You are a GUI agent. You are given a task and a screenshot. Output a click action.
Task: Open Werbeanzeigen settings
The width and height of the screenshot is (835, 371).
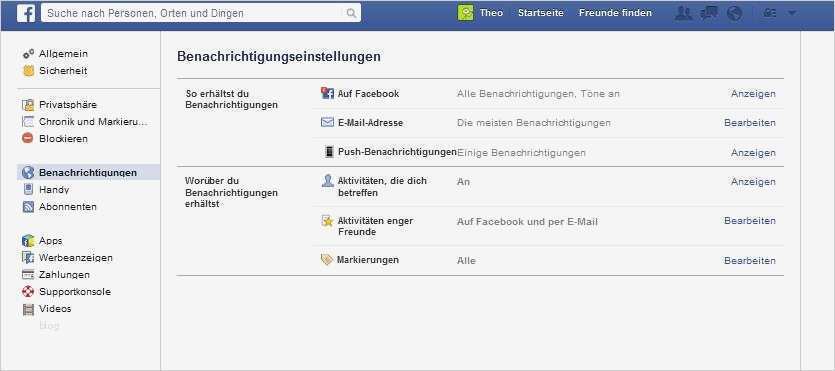coord(76,258)
